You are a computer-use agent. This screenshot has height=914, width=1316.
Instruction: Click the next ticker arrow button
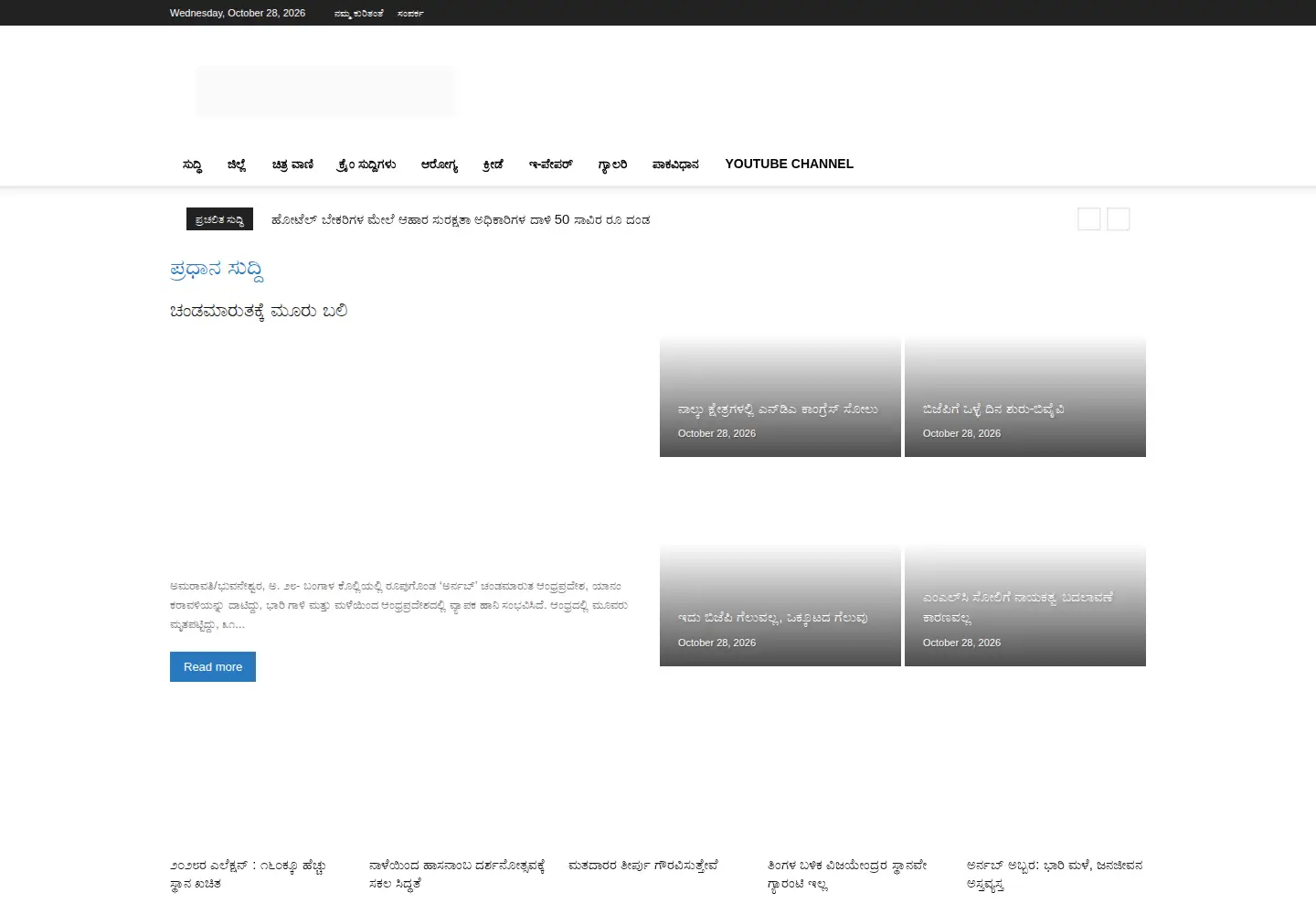point(1119,219)
